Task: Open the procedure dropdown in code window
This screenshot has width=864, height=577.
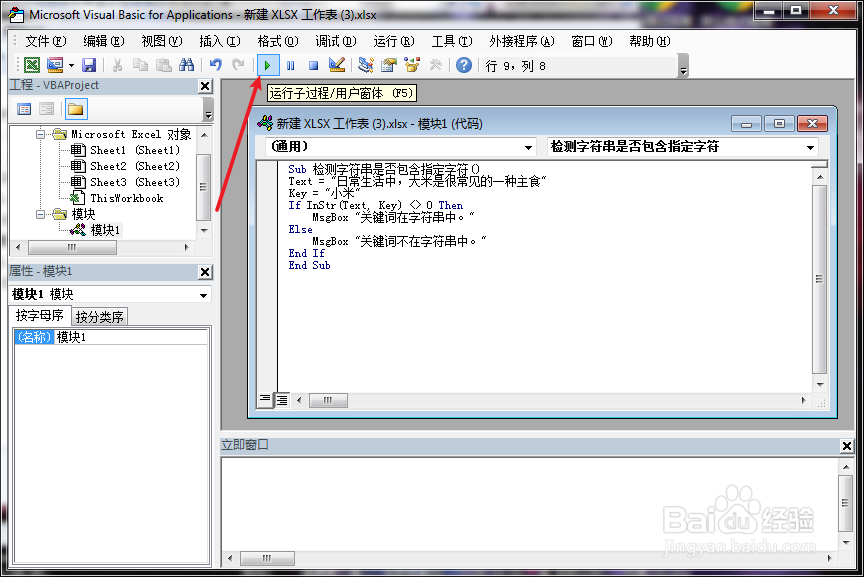Action: (810, 147)
